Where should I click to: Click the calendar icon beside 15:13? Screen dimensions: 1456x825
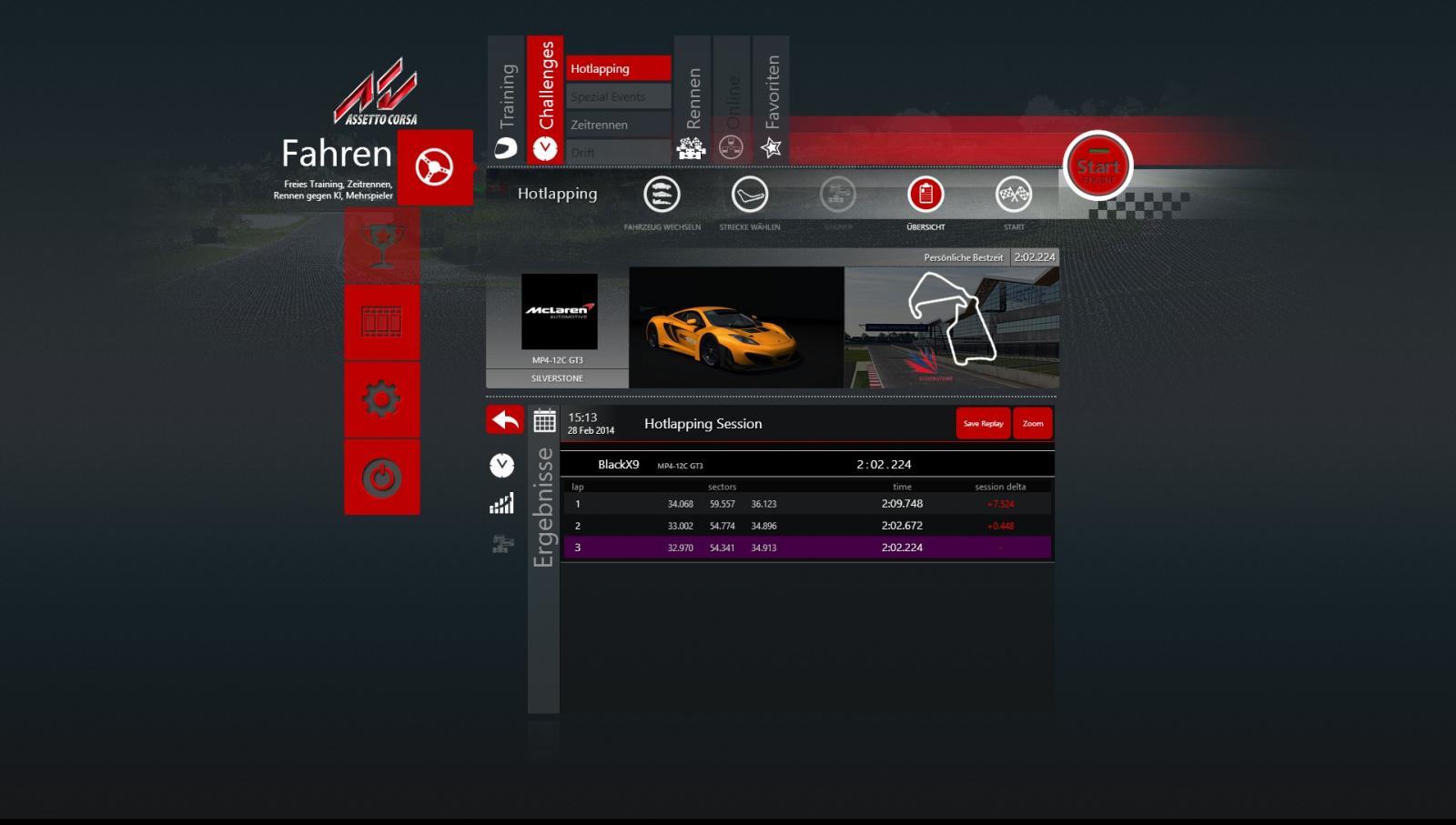coord(544,421)
